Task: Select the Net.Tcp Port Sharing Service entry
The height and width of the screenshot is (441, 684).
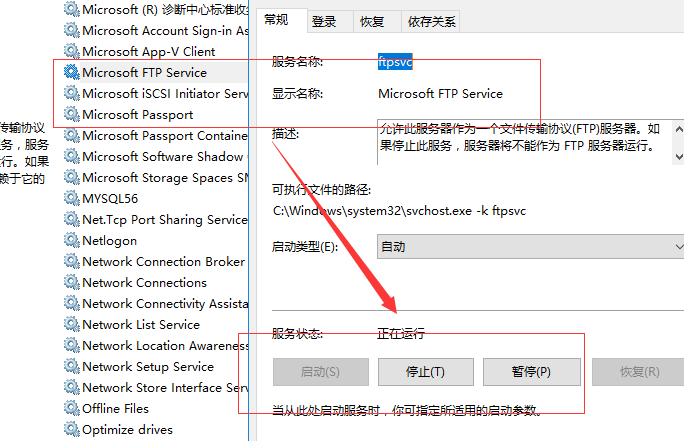Action: coord(164,219)
